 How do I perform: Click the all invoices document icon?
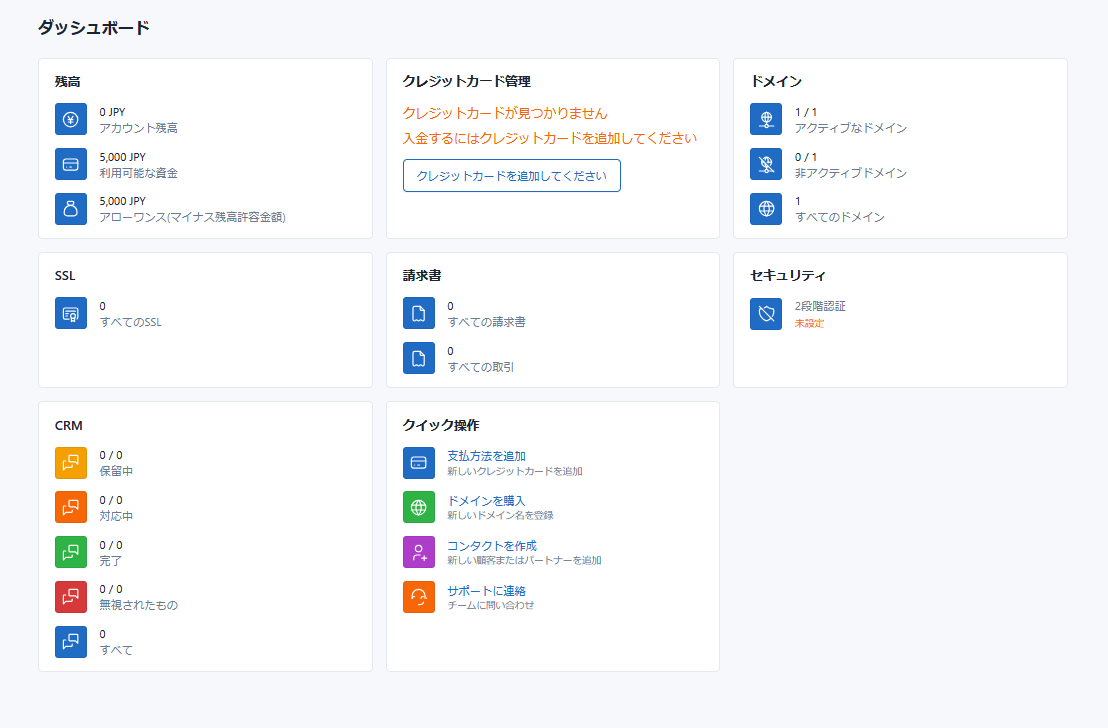coord(419,314)
